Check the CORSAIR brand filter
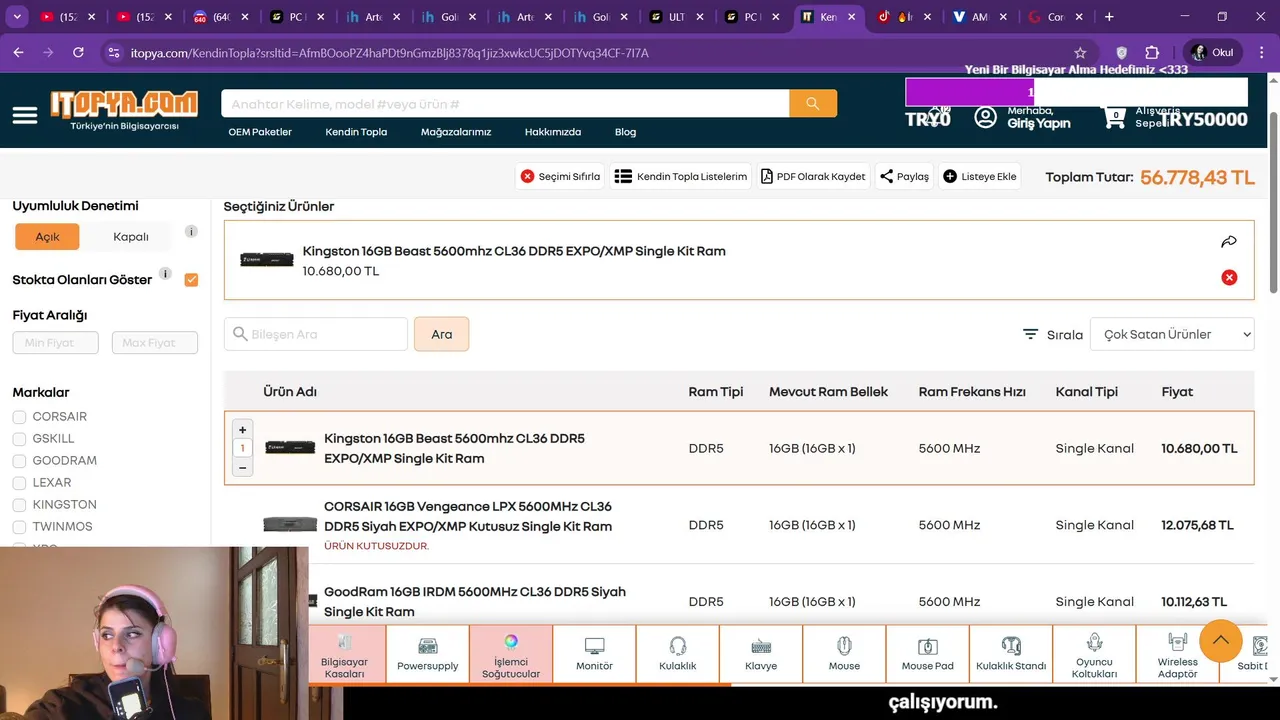1280x720 pixels. click(x=19, y=416)
